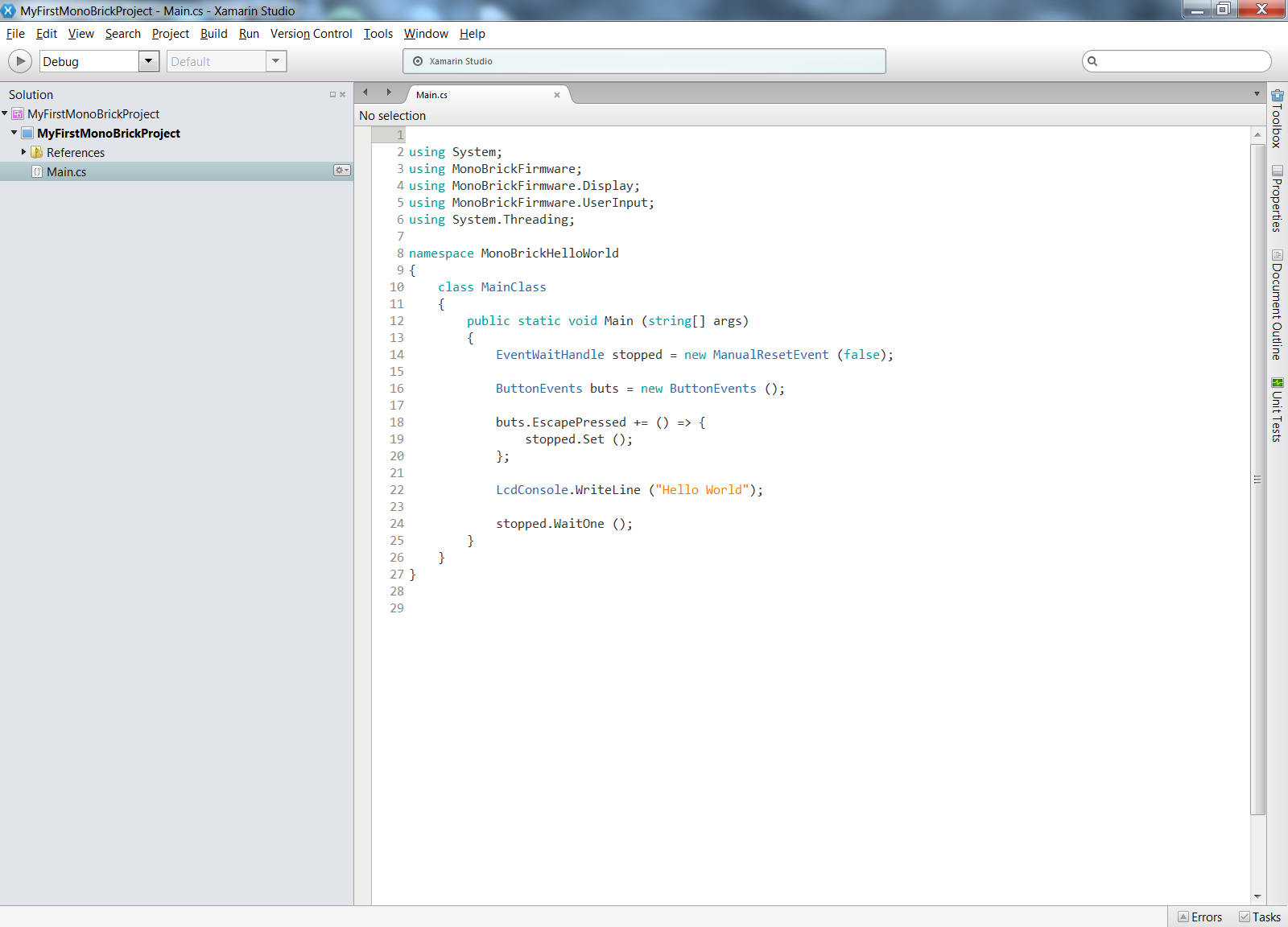Click the solution icon next to MyFirstMonoBrickProject
This screenshot has height=927, width=1288.
(18, 114)
